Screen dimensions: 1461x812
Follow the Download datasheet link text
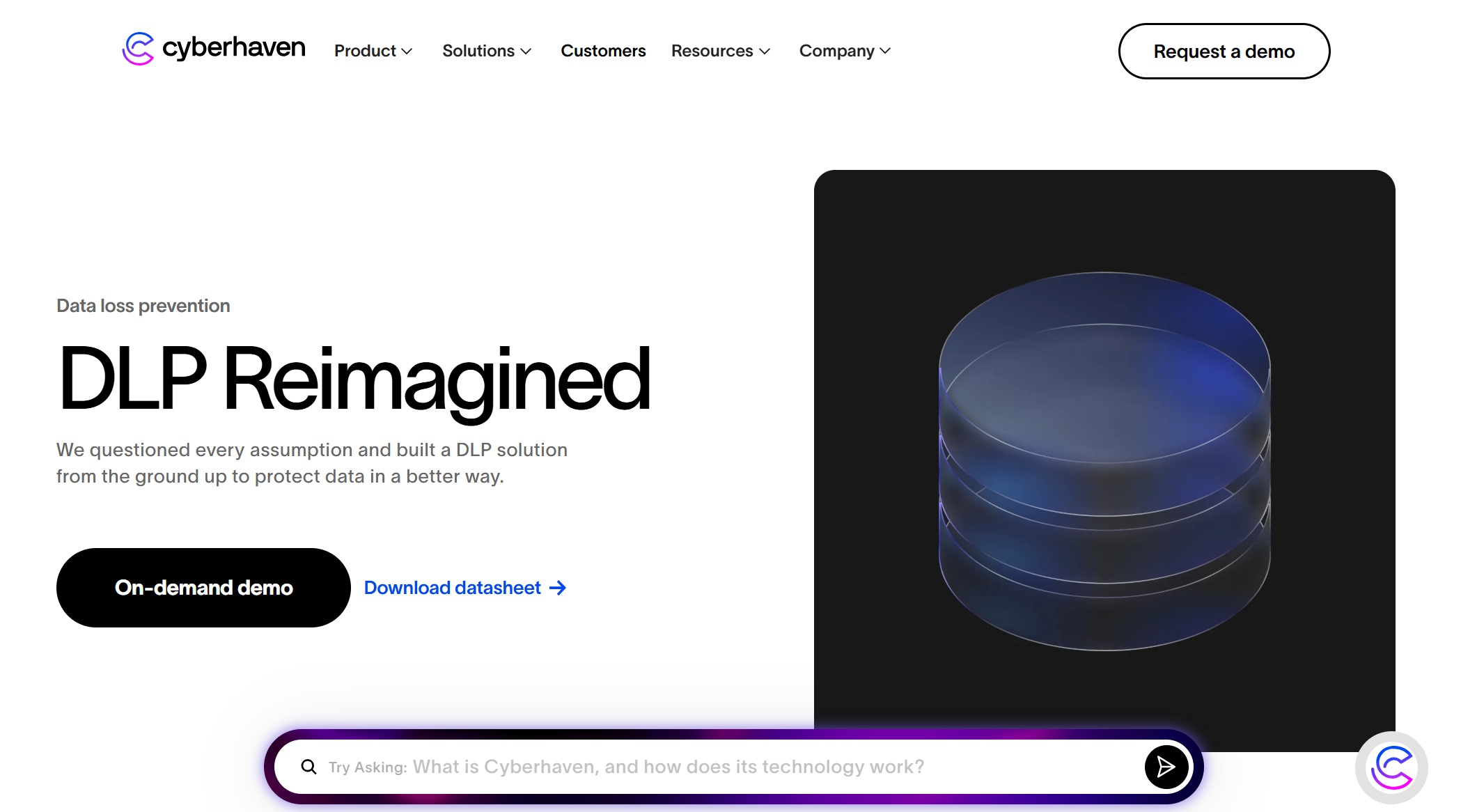click(452, 588)
